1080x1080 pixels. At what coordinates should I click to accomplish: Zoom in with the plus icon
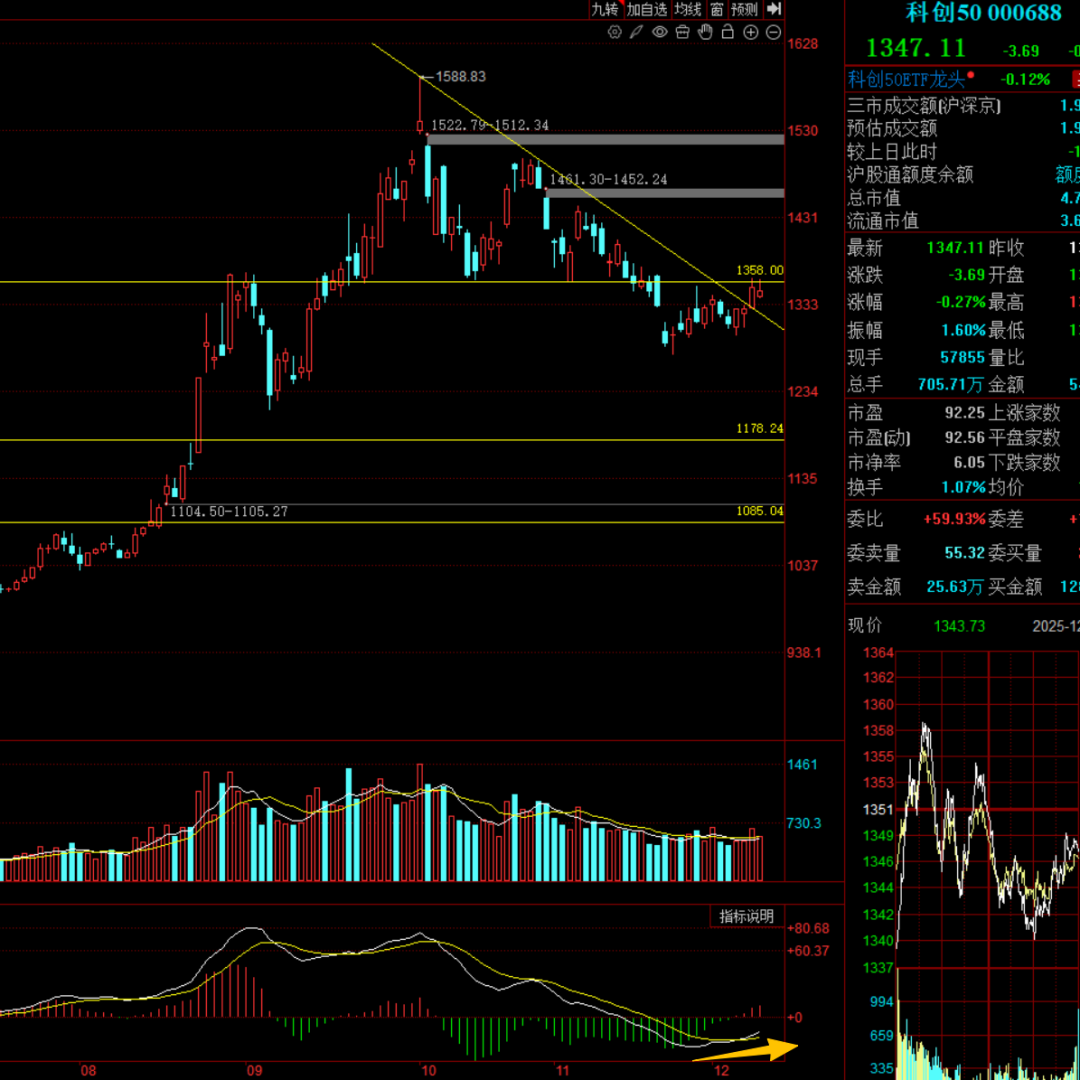pyautogui.click(x=751, y=32)
